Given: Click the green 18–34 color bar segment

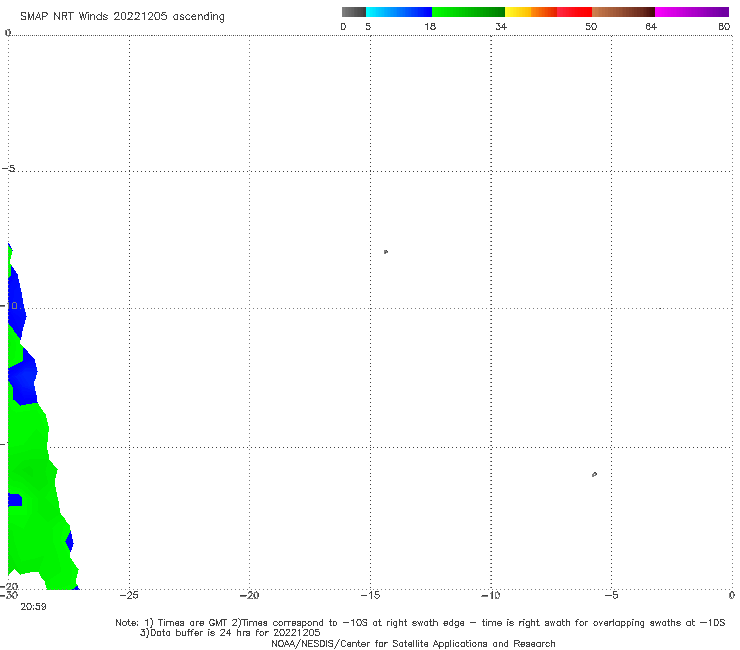Looking at the screenshot, I should pos(468,12).
